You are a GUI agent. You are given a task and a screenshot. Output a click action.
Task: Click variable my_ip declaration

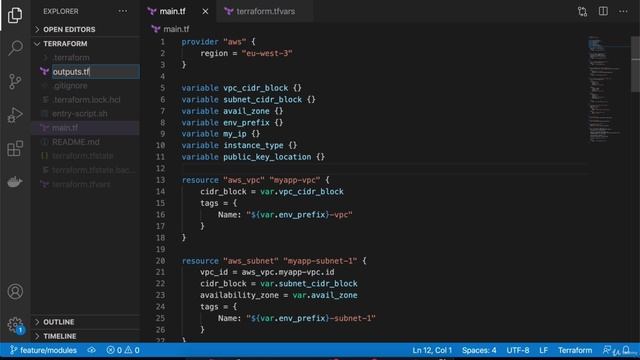[221, 134]
